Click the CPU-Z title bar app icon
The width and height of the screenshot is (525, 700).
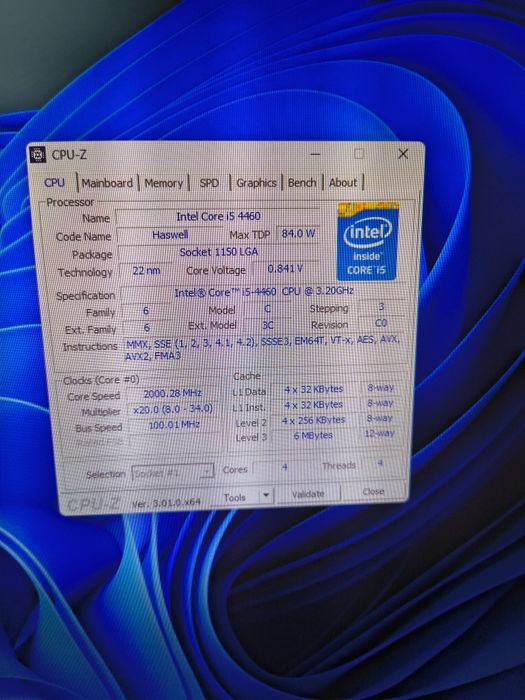[38, 155]
